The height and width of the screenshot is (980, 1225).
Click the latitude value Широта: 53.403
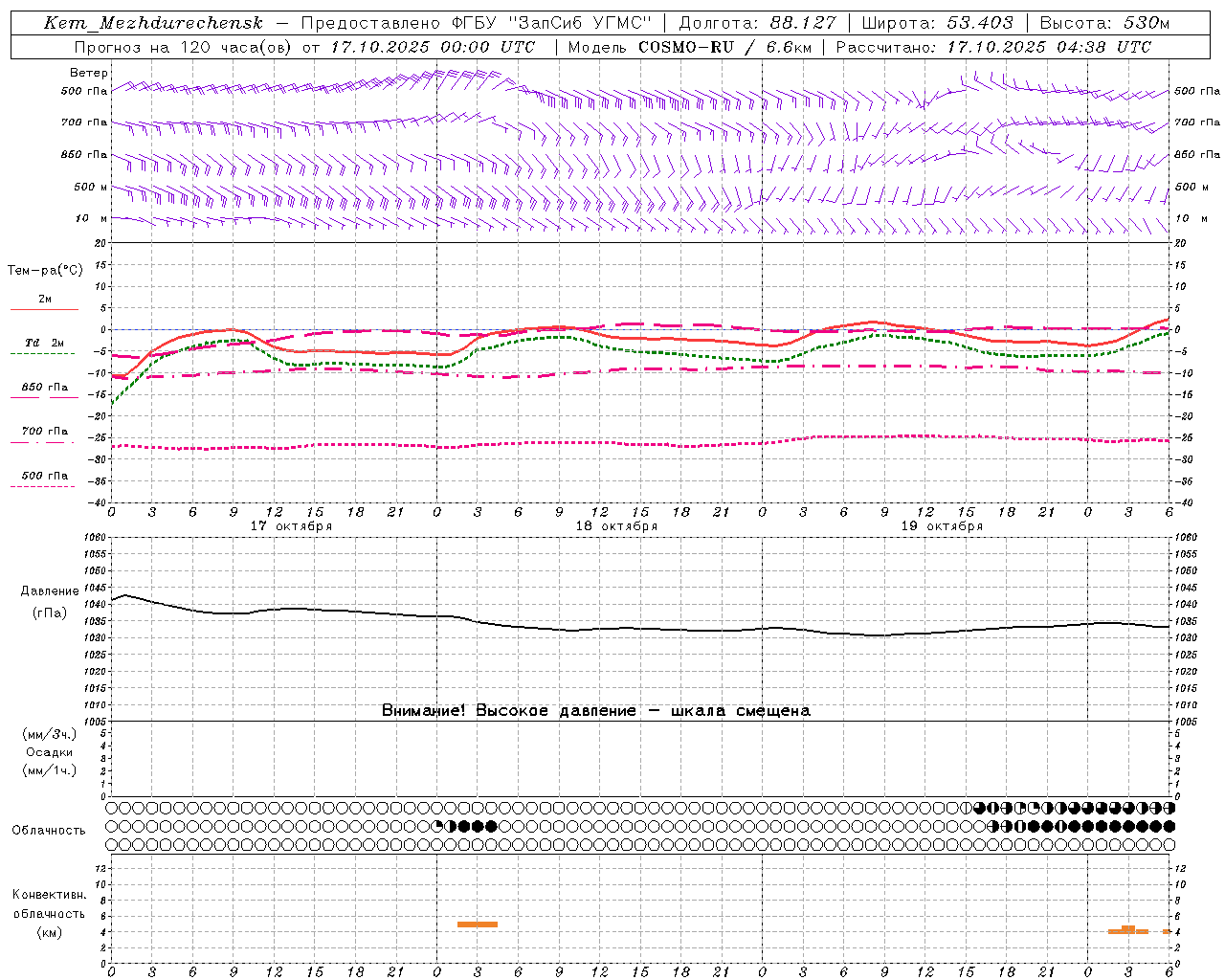coord(937,23)
